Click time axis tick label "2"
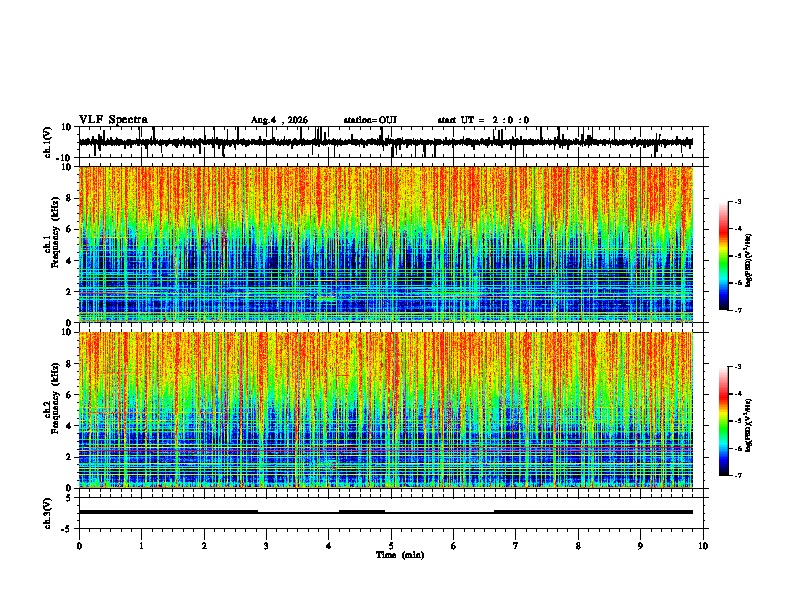The width and height of the screenshot is (792, 612). 204,546
